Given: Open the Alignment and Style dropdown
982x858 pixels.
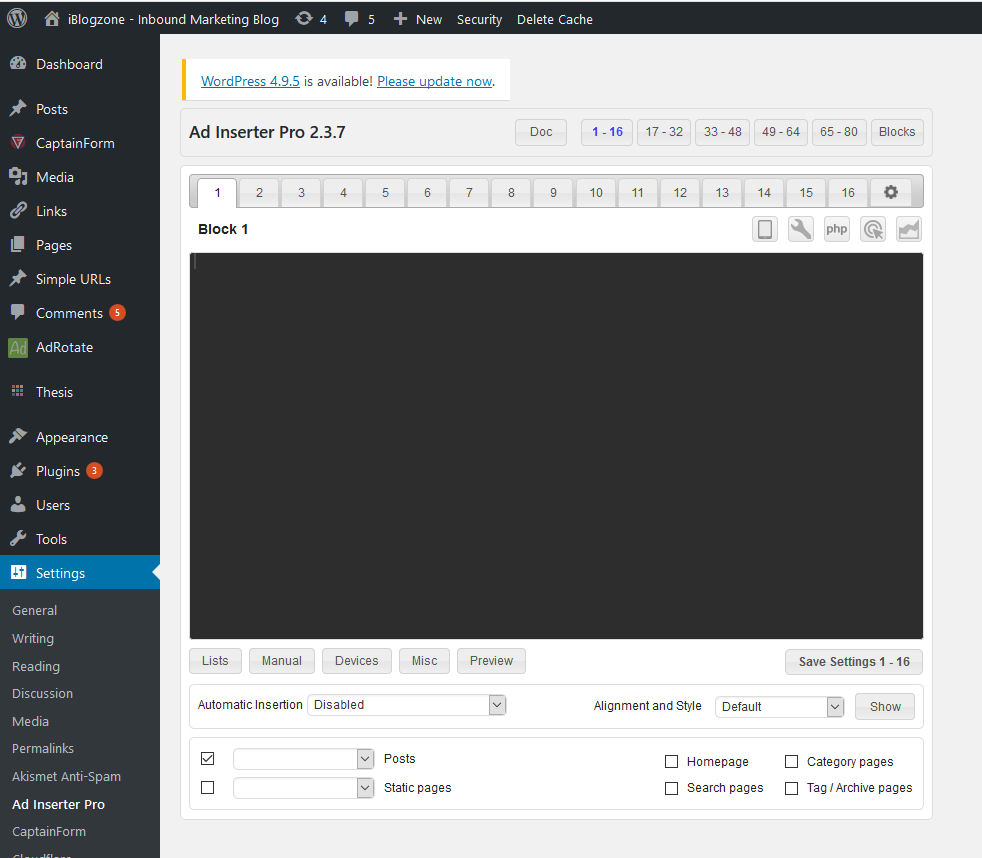Looking at the screenshot, I should click(780, 706).
